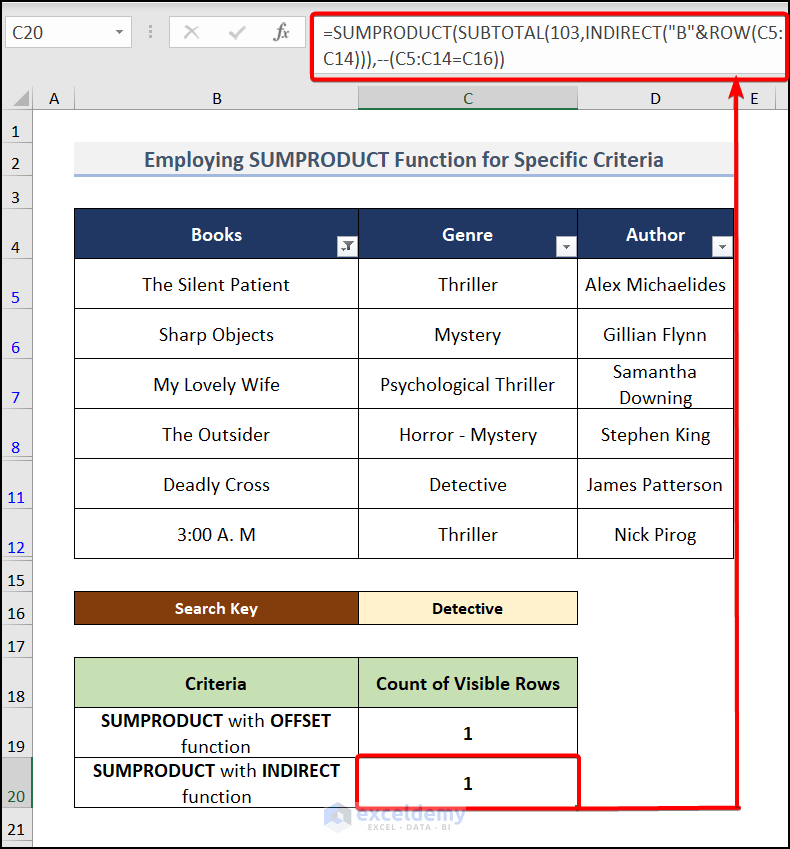This screenshot has width=790, height=849.
Task: Open the Books column filter button
Action: tap(347, 246)
